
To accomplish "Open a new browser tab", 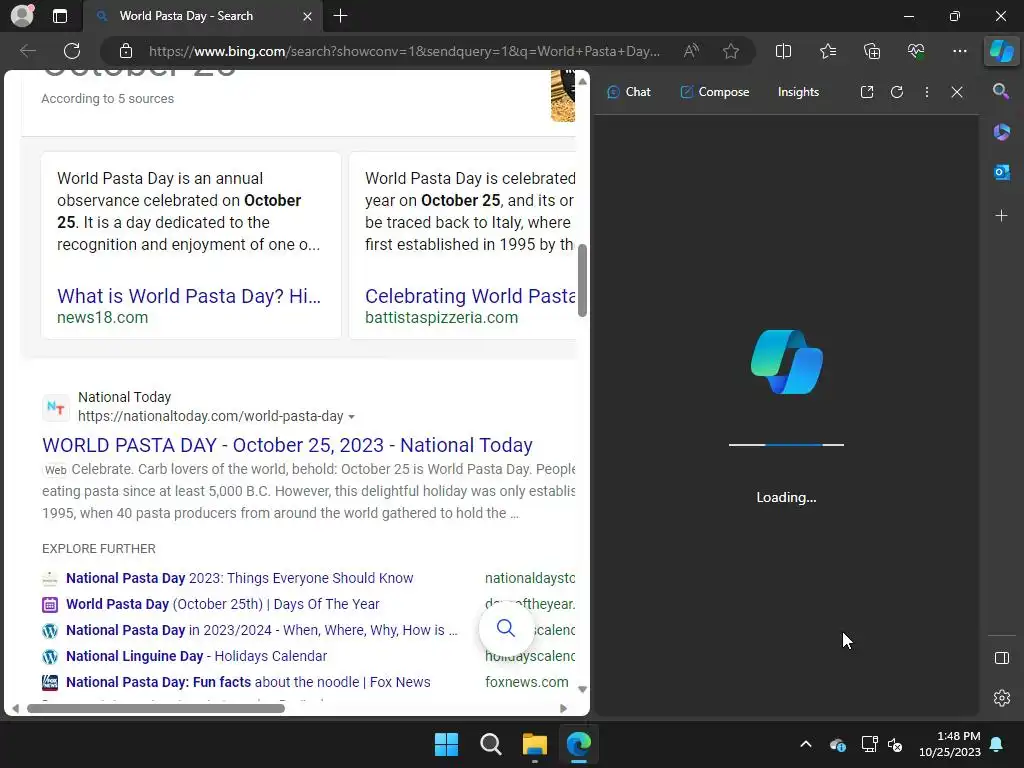I will pyautogui.click(x=340, y=16).
